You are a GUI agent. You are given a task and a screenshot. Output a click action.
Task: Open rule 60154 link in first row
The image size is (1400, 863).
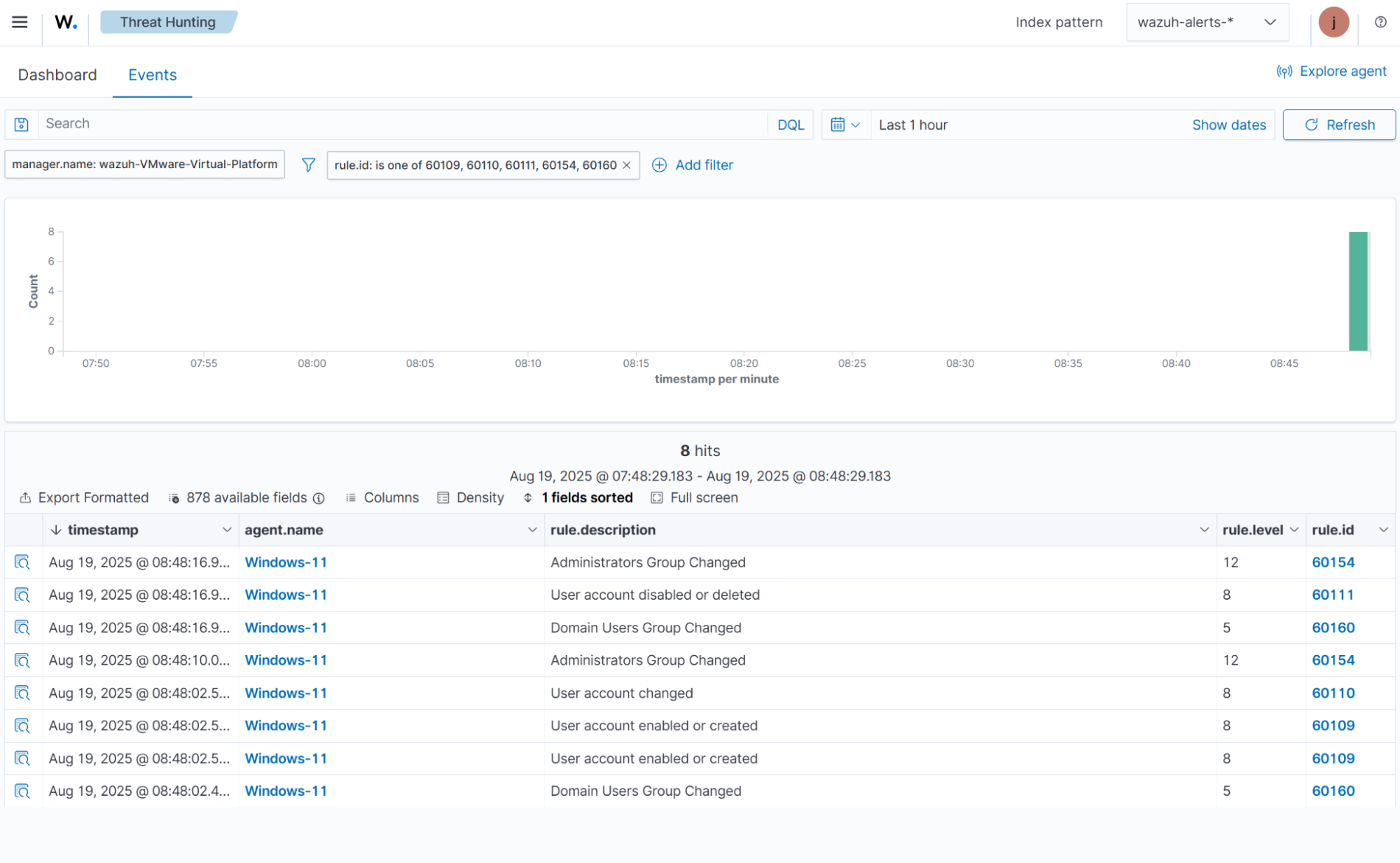1333,562
